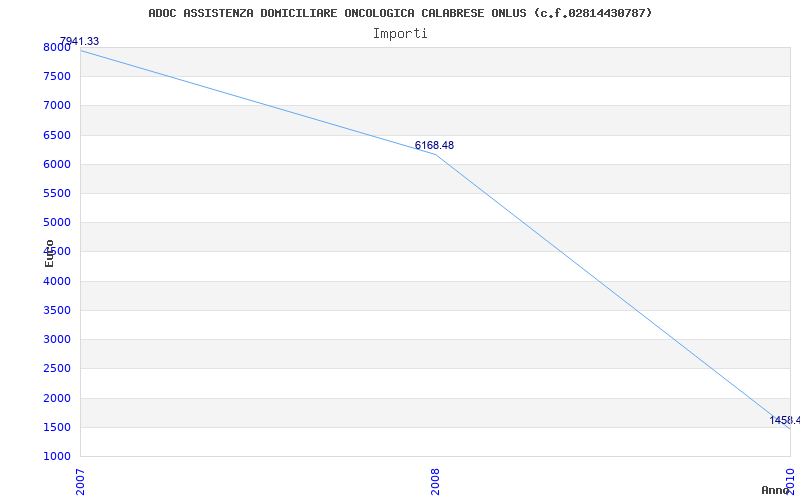Click the 2000 y-axis tick label
The height and width of the screenshot is (500, 800).
57,398
